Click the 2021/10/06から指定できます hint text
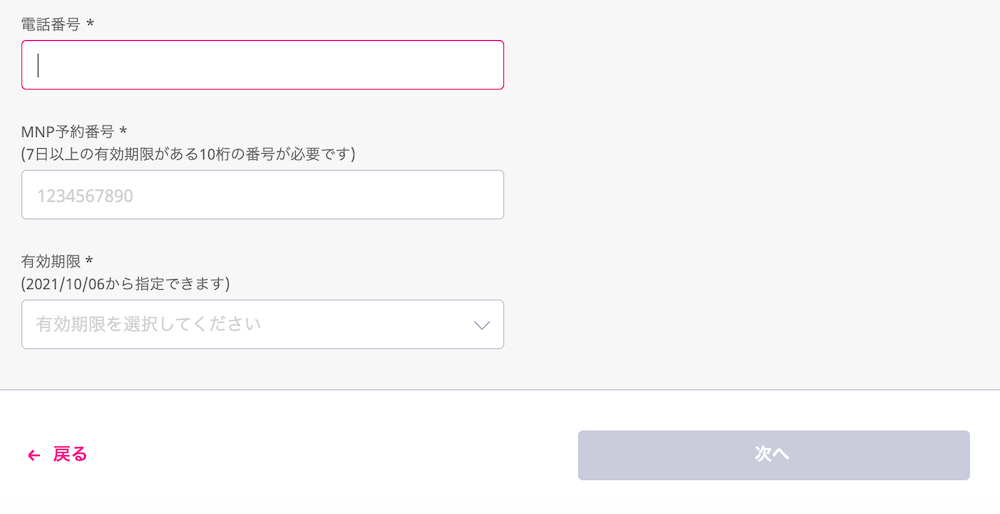This screenshot has height=514, width=1000. [125, 284]
